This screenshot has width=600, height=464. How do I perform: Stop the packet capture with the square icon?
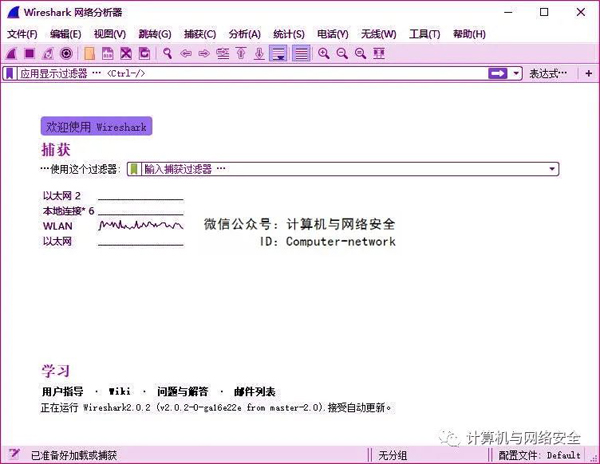click(x=29, y=53)
